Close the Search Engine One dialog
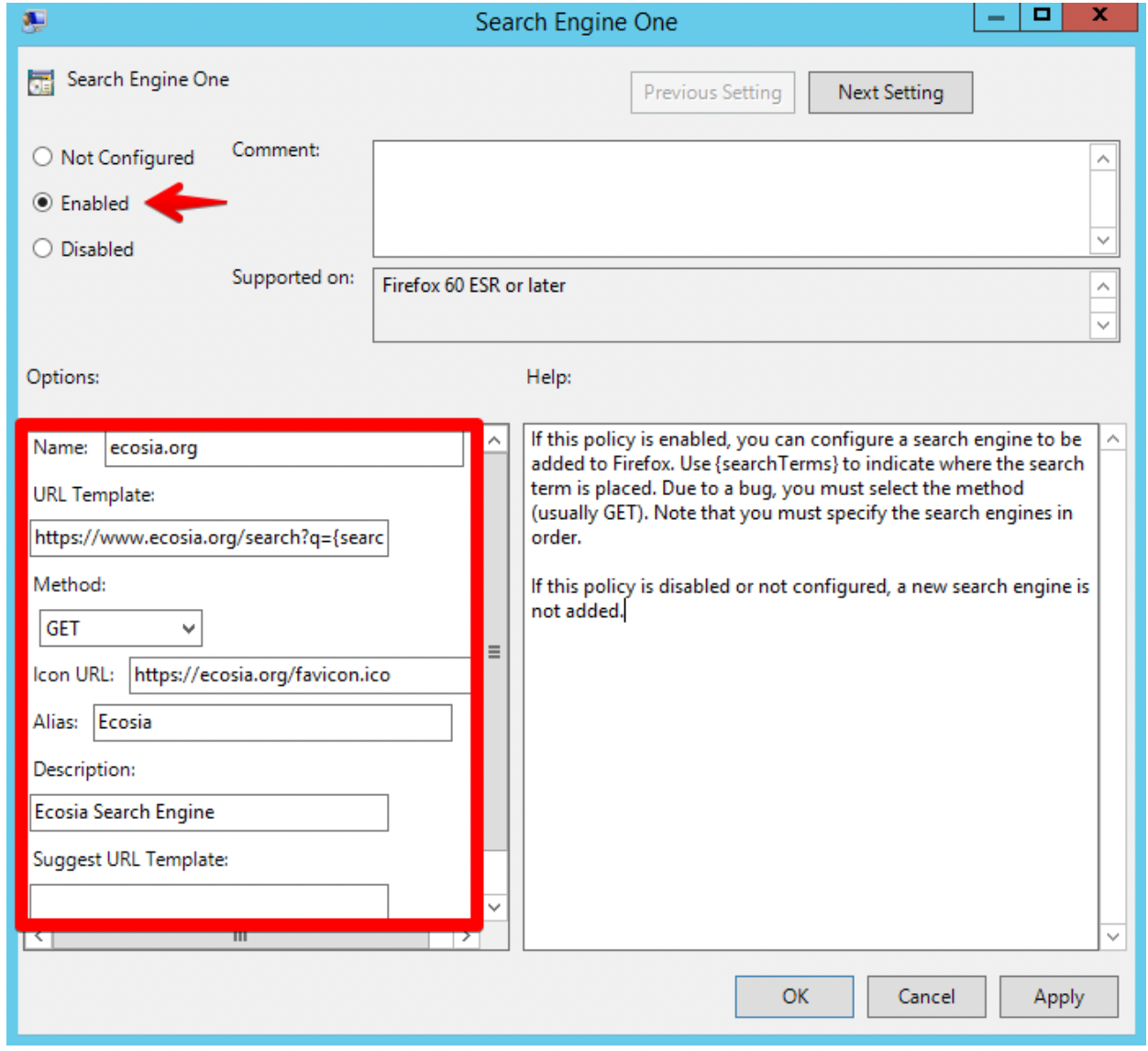 1100,17
